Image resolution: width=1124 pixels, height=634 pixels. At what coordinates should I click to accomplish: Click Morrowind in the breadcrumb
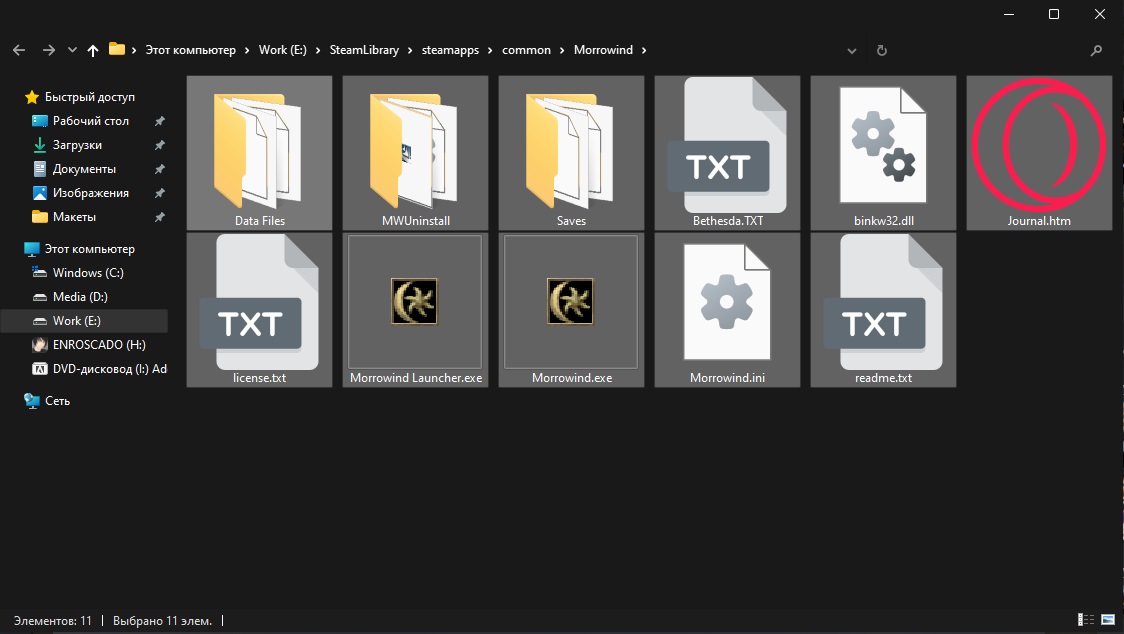603,50
